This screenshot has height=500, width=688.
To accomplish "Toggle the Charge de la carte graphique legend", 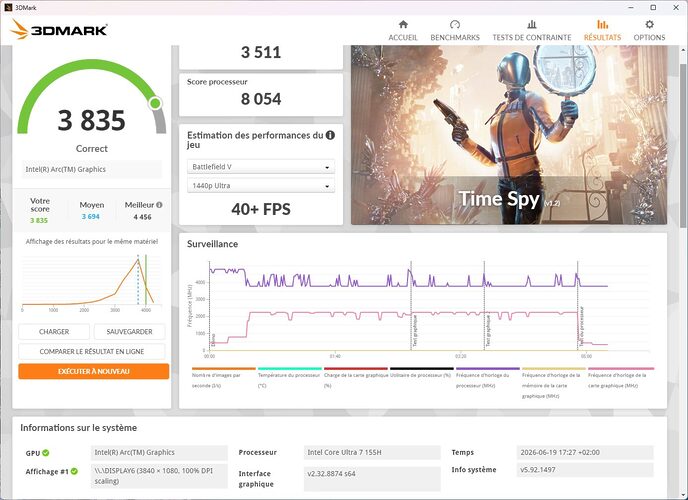I will [355, 378].
